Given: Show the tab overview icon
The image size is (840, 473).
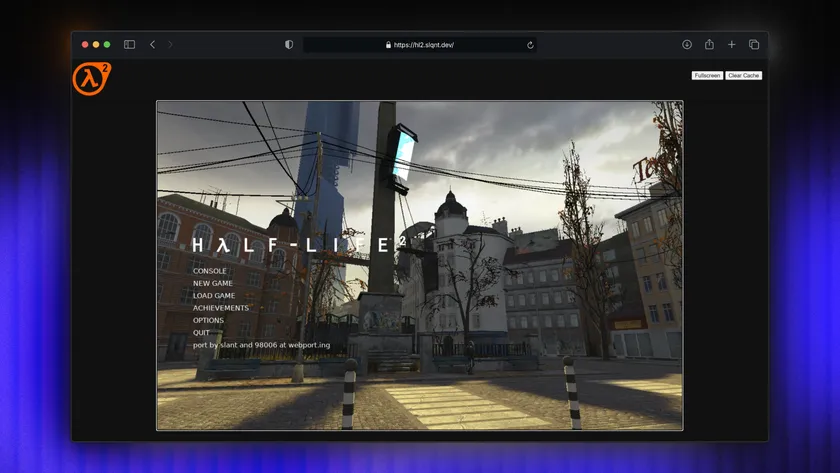Looking at the screenshot, I should tap(754, 44).
